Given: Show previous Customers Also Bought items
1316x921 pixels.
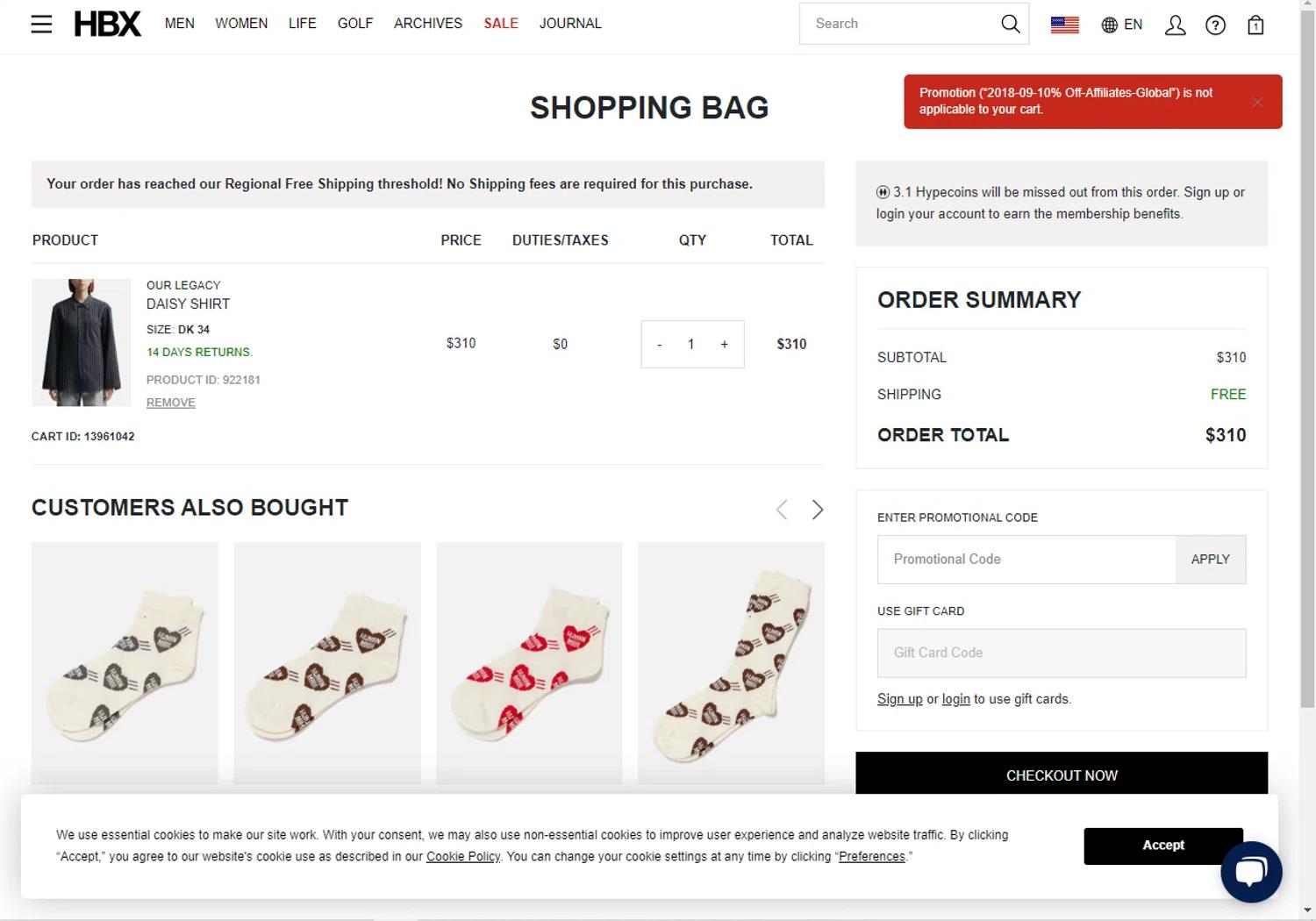Looking at the screenshot, I should [782, 510].
